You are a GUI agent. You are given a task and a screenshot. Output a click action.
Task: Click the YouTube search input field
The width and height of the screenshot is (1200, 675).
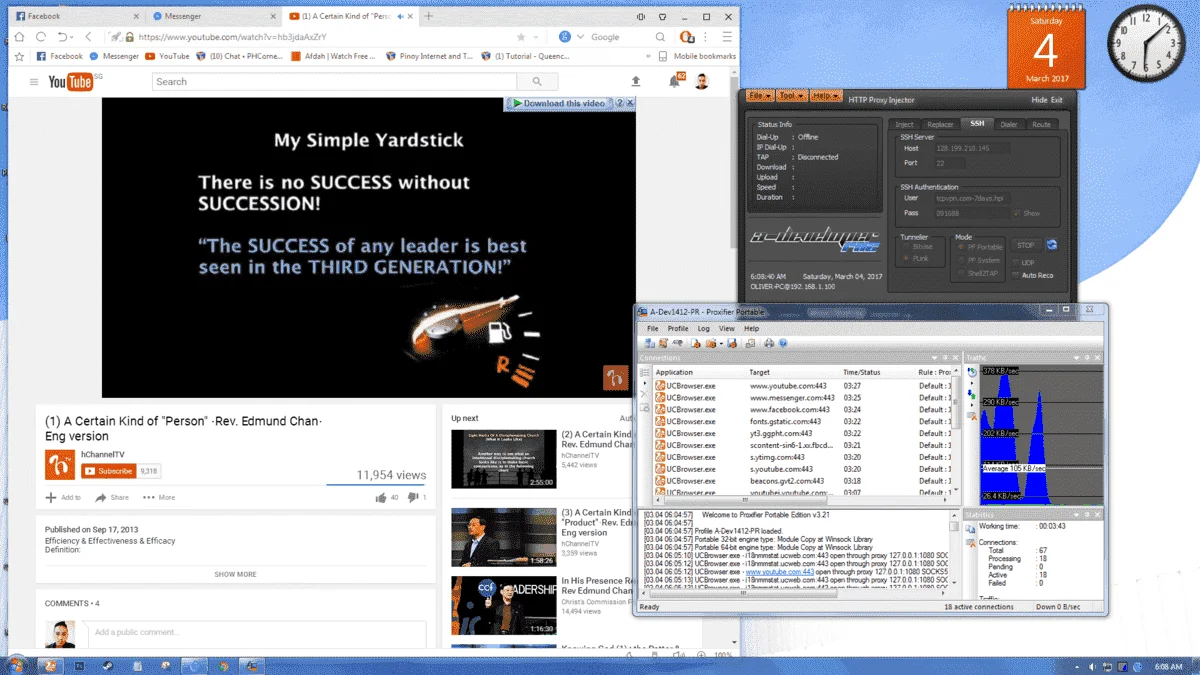[x=336, y=82]
